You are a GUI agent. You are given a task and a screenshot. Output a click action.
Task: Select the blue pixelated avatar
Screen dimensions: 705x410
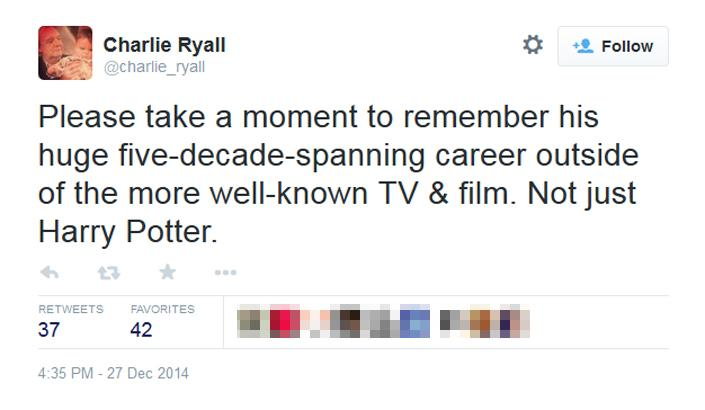click(415, 321)
